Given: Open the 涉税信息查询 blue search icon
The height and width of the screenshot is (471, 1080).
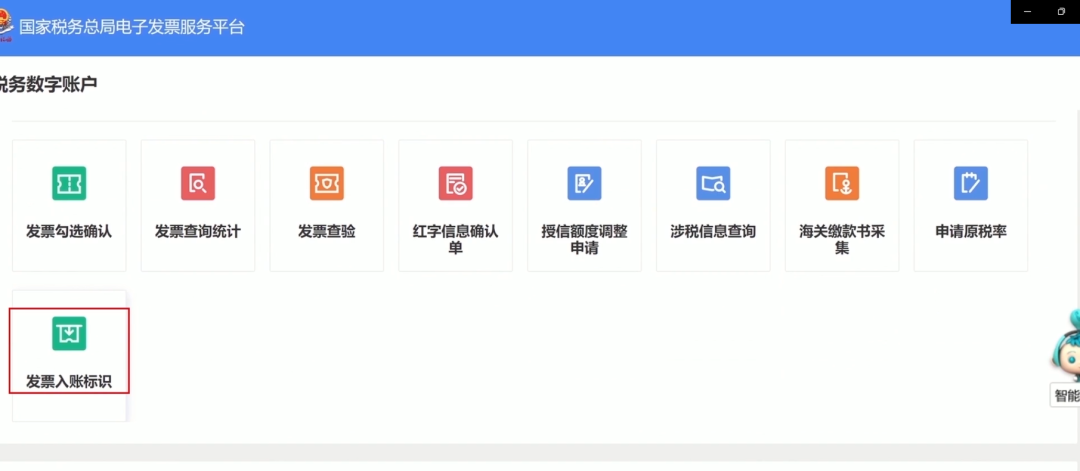Looking at the screenshot, I should pos(713,183).
